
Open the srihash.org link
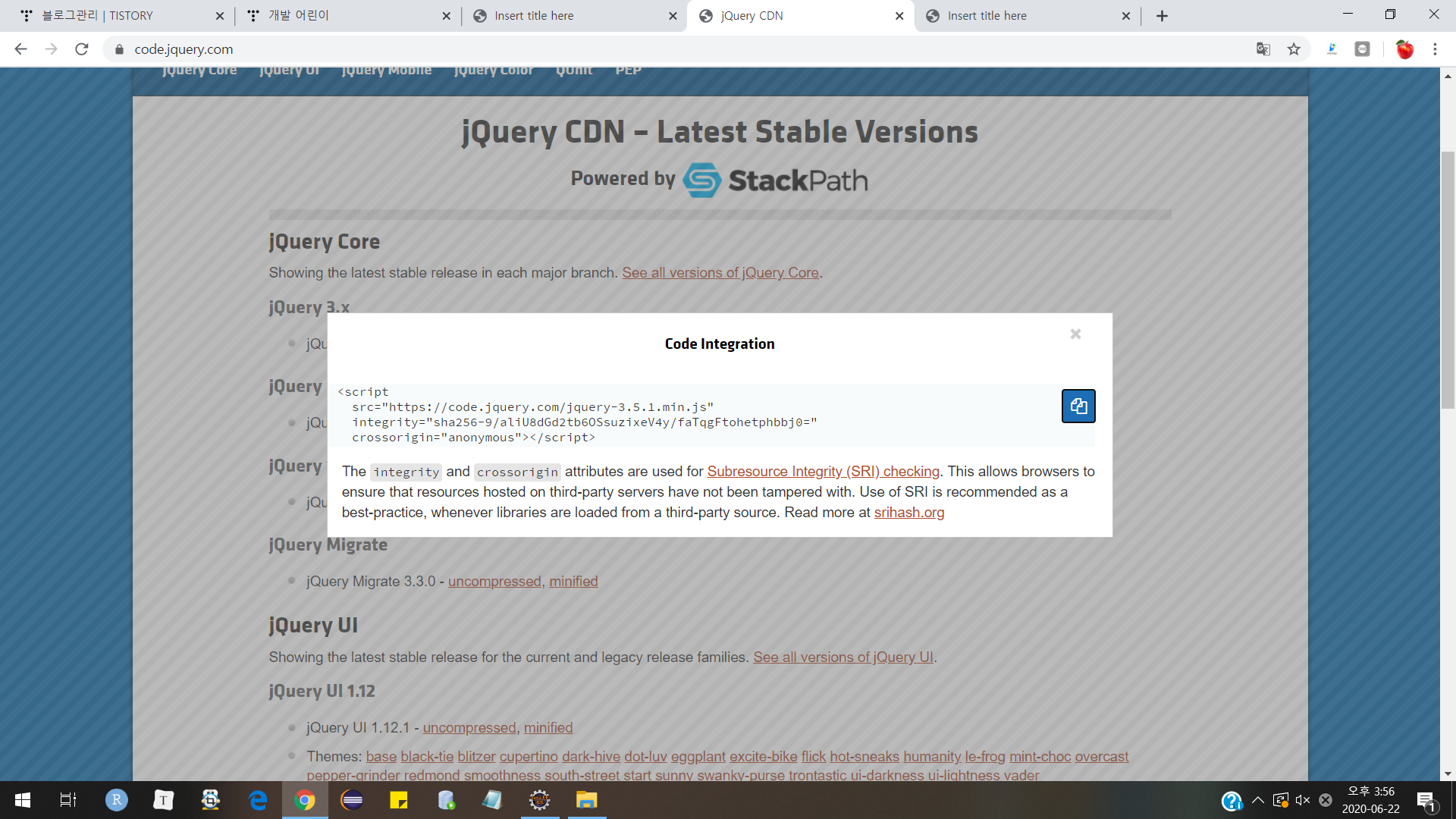tap(908, 513)
